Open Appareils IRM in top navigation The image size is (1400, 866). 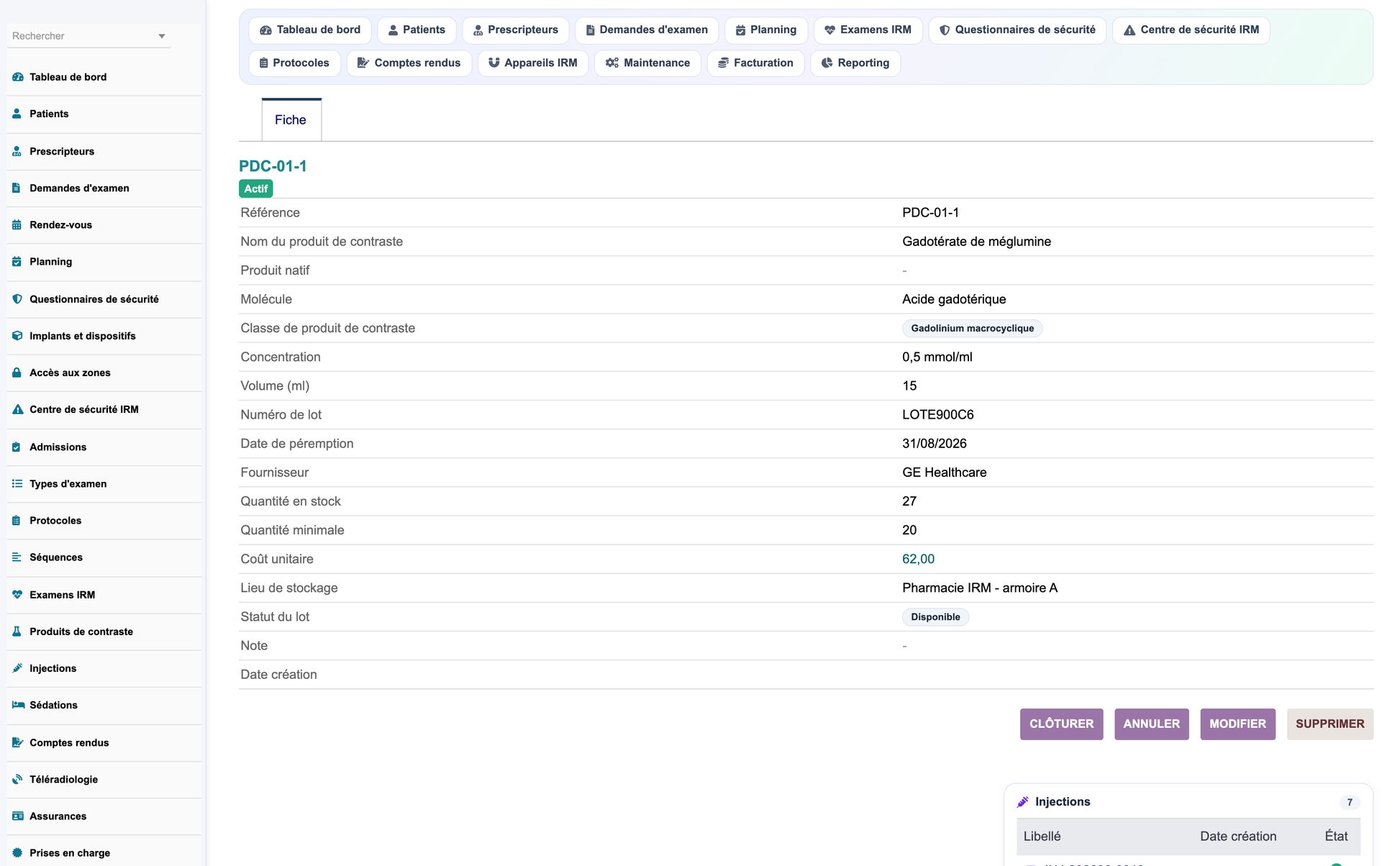tap(533, 63)
